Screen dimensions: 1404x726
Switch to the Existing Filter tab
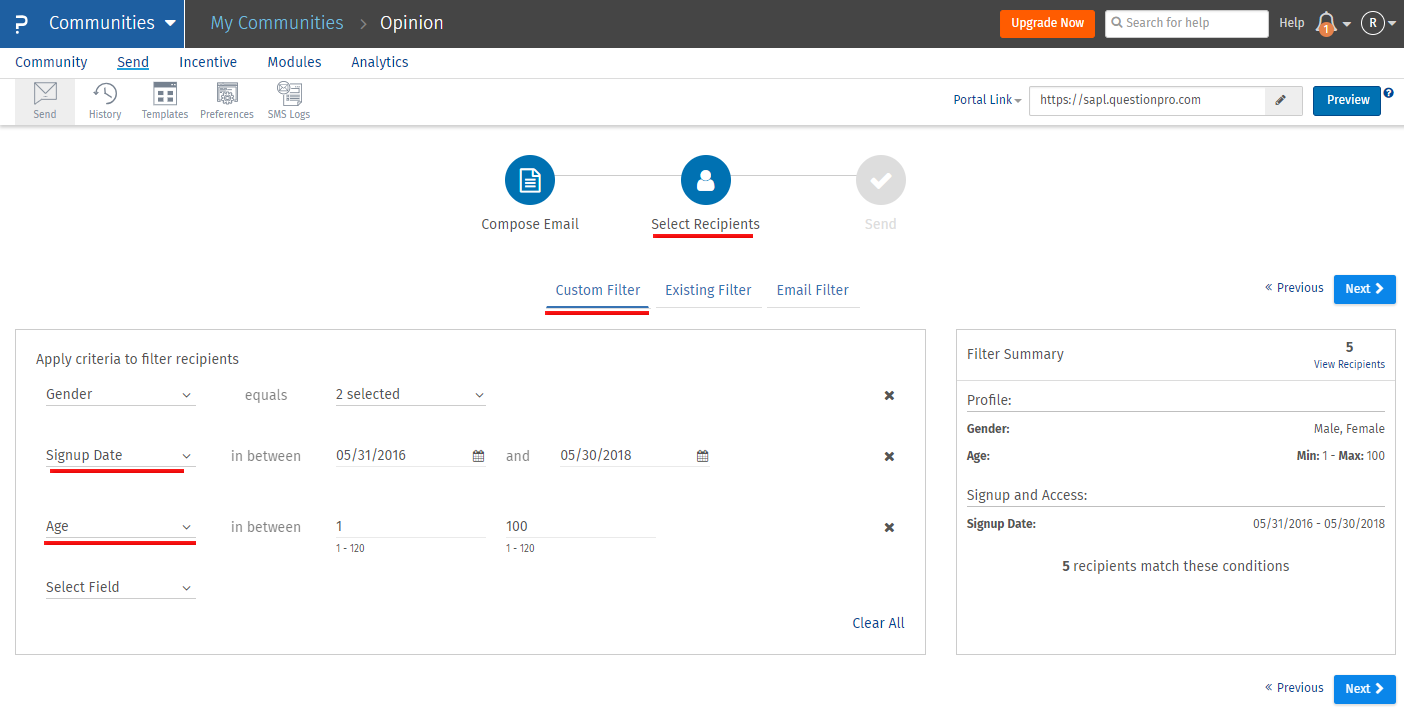tap(708, 290)
